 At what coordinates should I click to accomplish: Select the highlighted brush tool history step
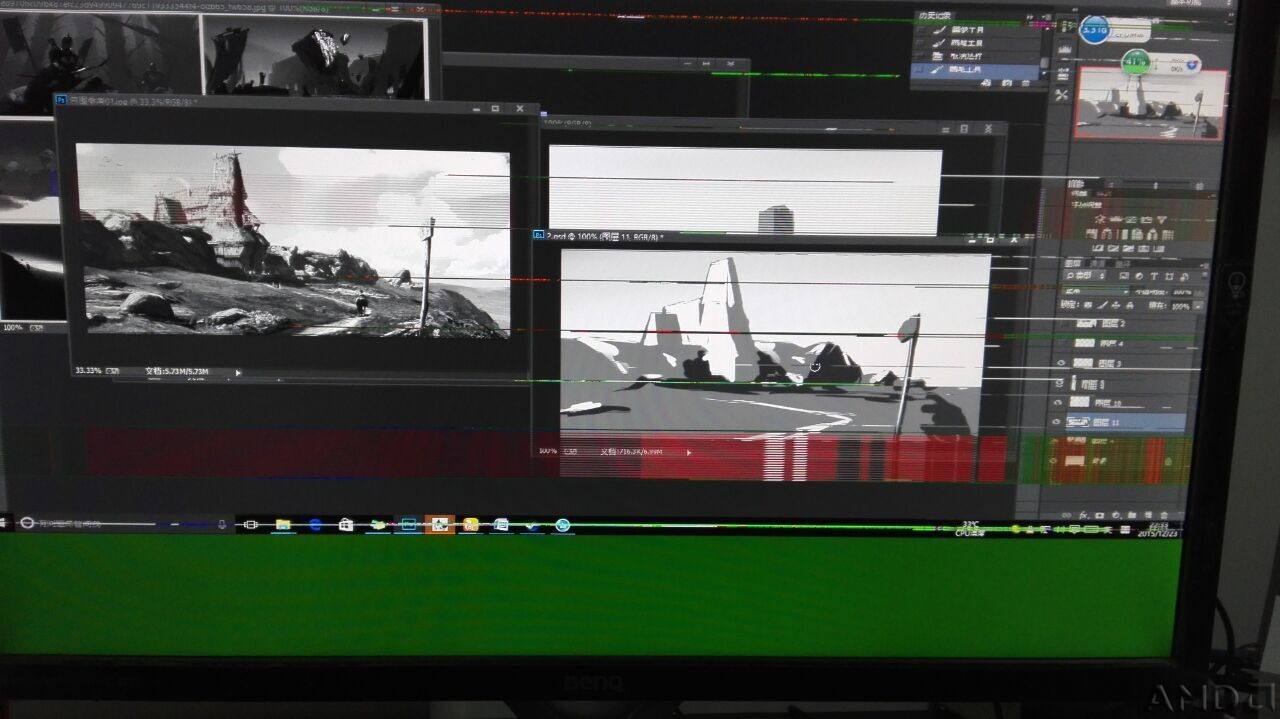[x=975, y=70]
